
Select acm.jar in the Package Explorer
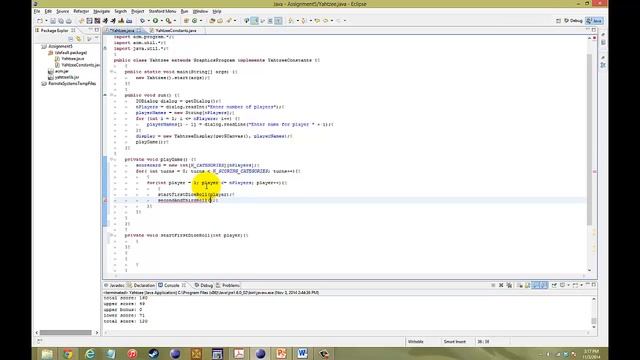pyautogui.click(x=61, y=71)
